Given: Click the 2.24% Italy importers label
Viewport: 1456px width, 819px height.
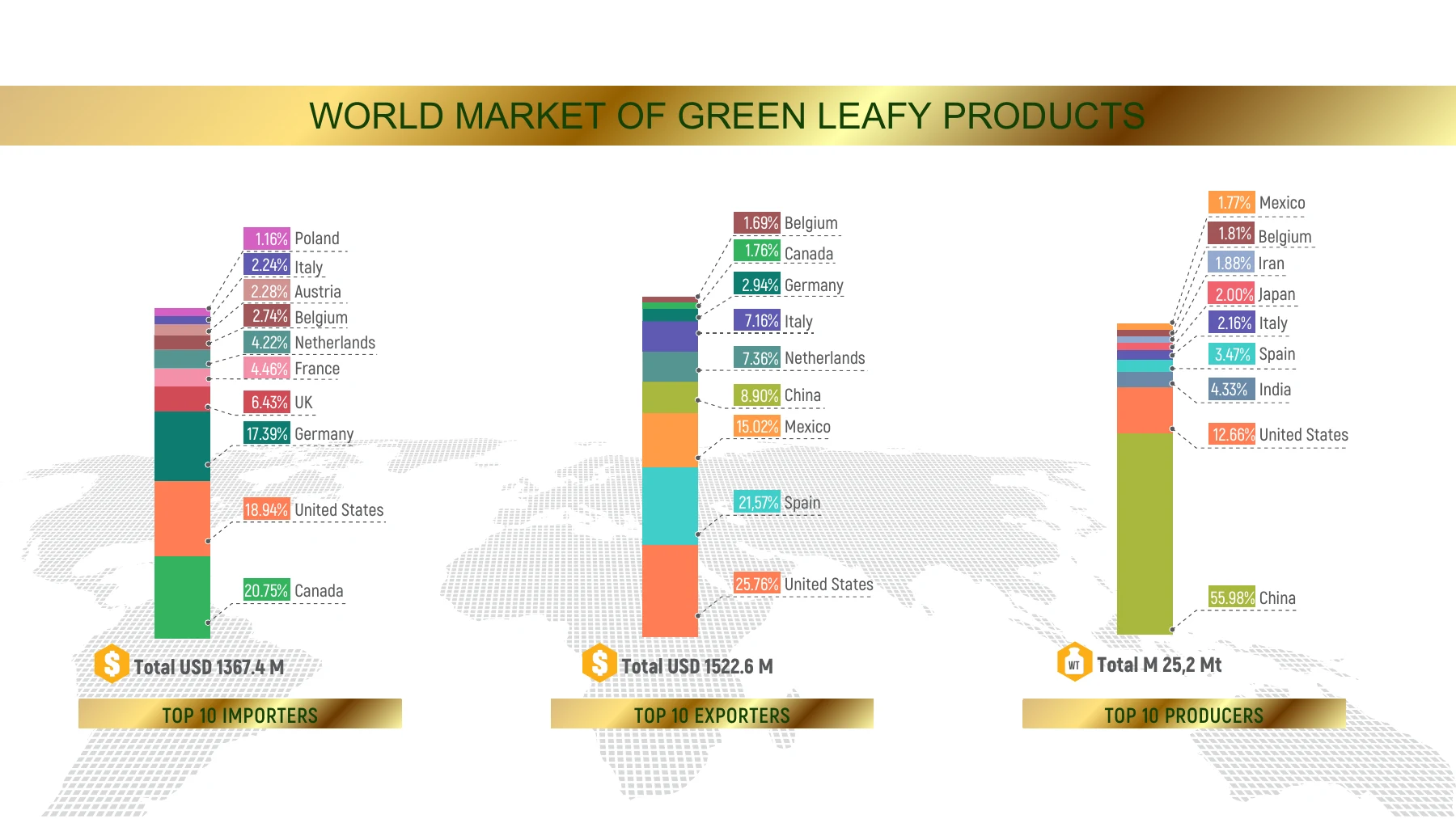Looking at the screenshot, I should pyautogui.click(x=284, y=264).
